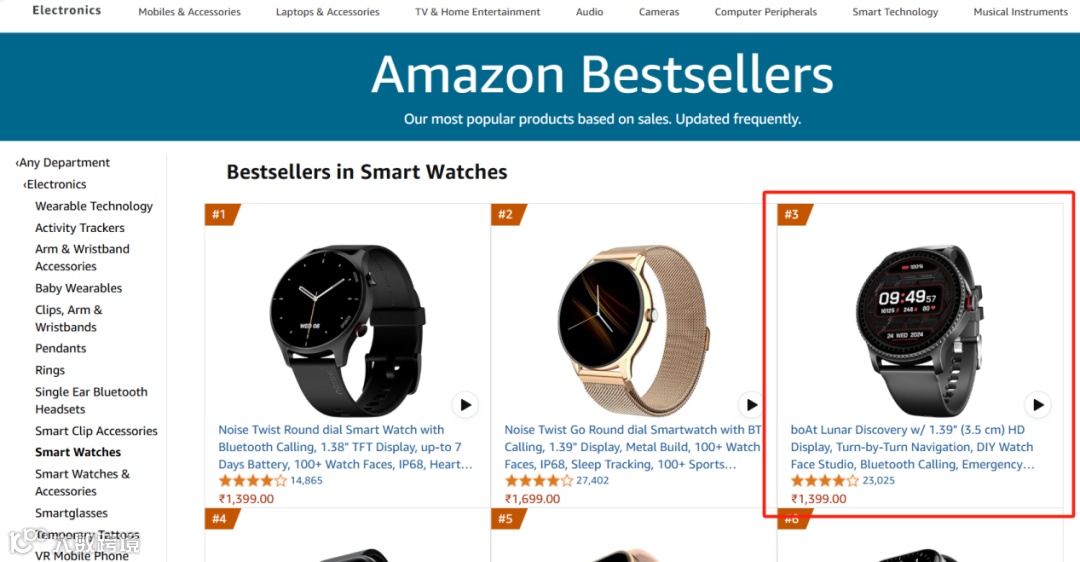1080x562 pixels.
Task: Select Activity Trackers in the sidebar
Action: [80, 228]
